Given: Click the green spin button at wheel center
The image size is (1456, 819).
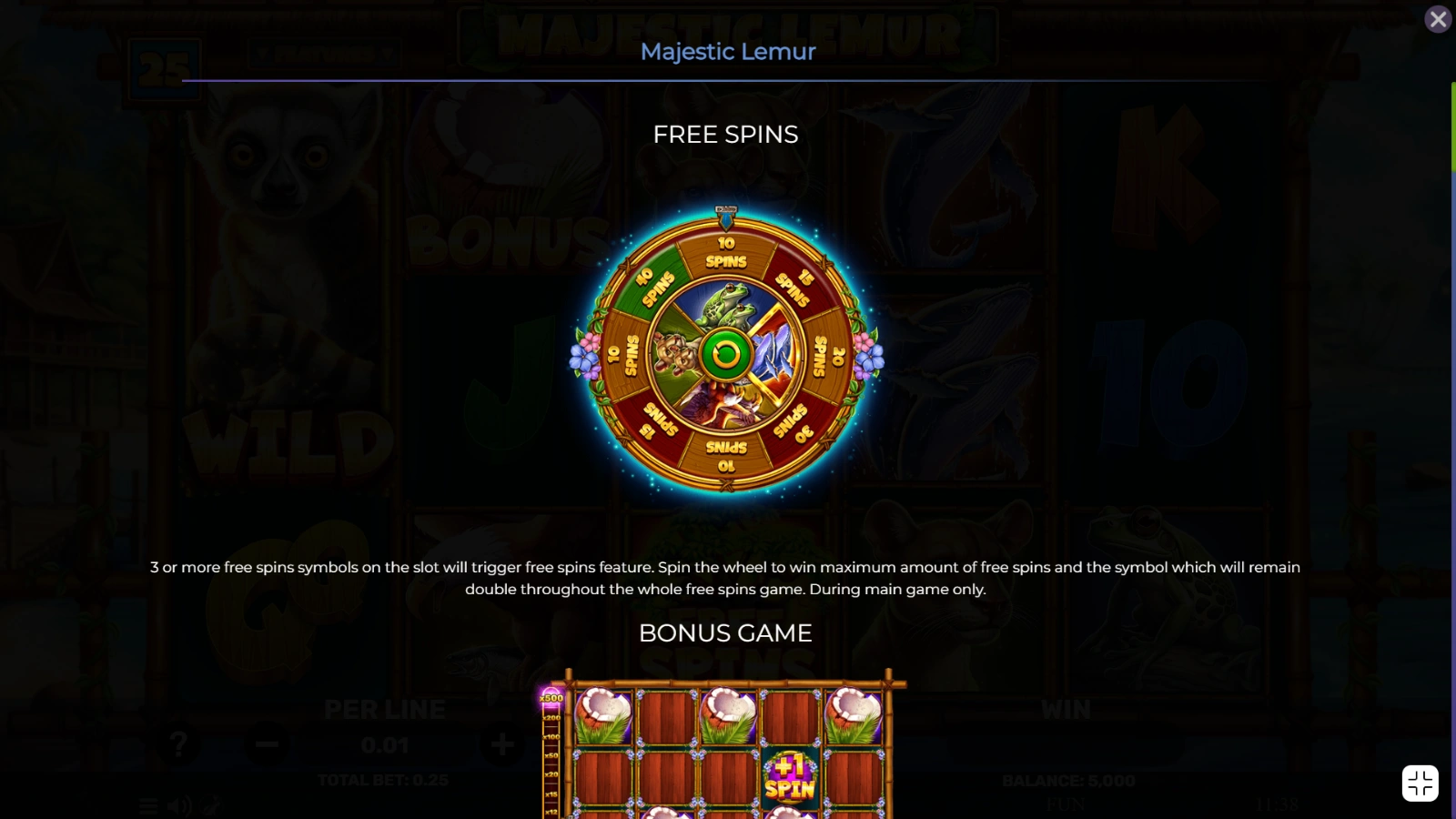Looking at the screenshot, I should (x=726, y=354).
